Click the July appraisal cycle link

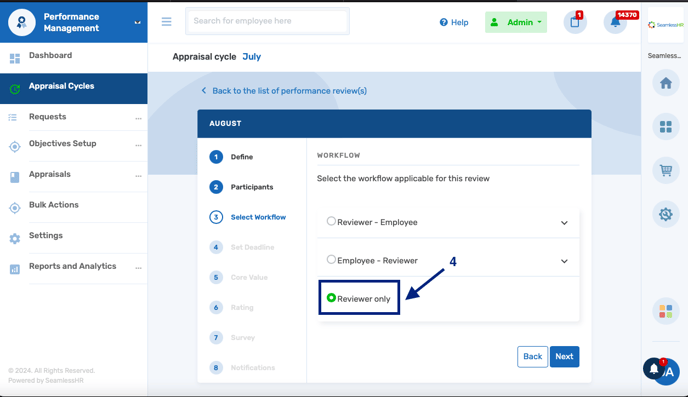coord(251,57)
